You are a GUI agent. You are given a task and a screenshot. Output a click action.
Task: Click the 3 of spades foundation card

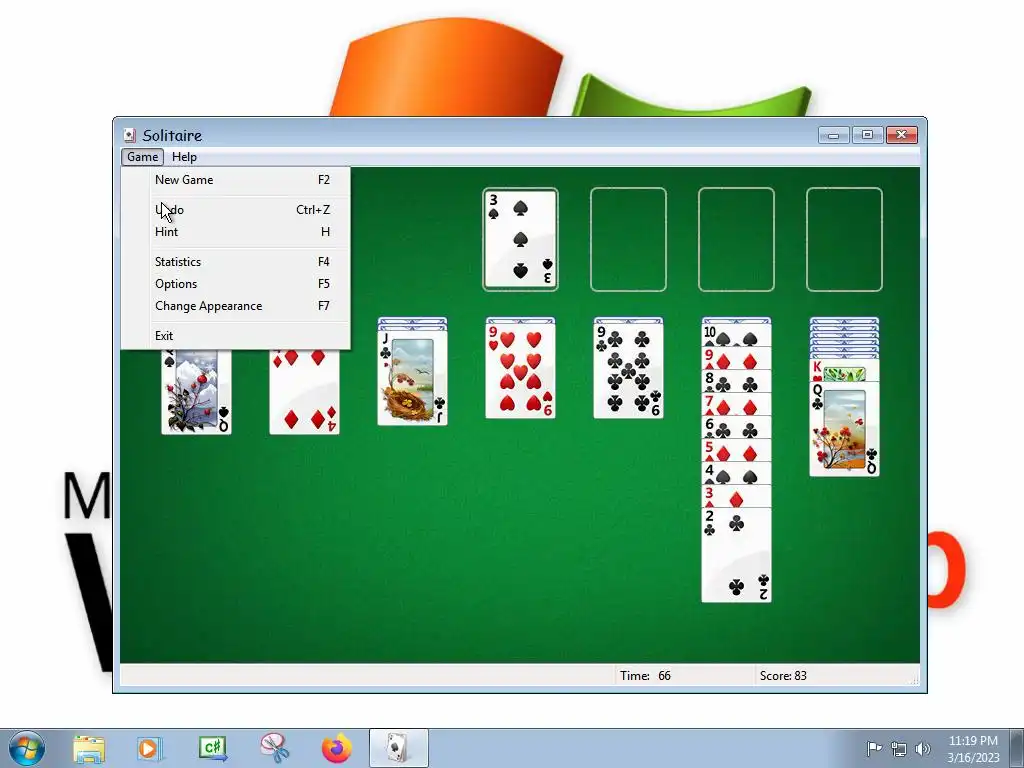520,239
